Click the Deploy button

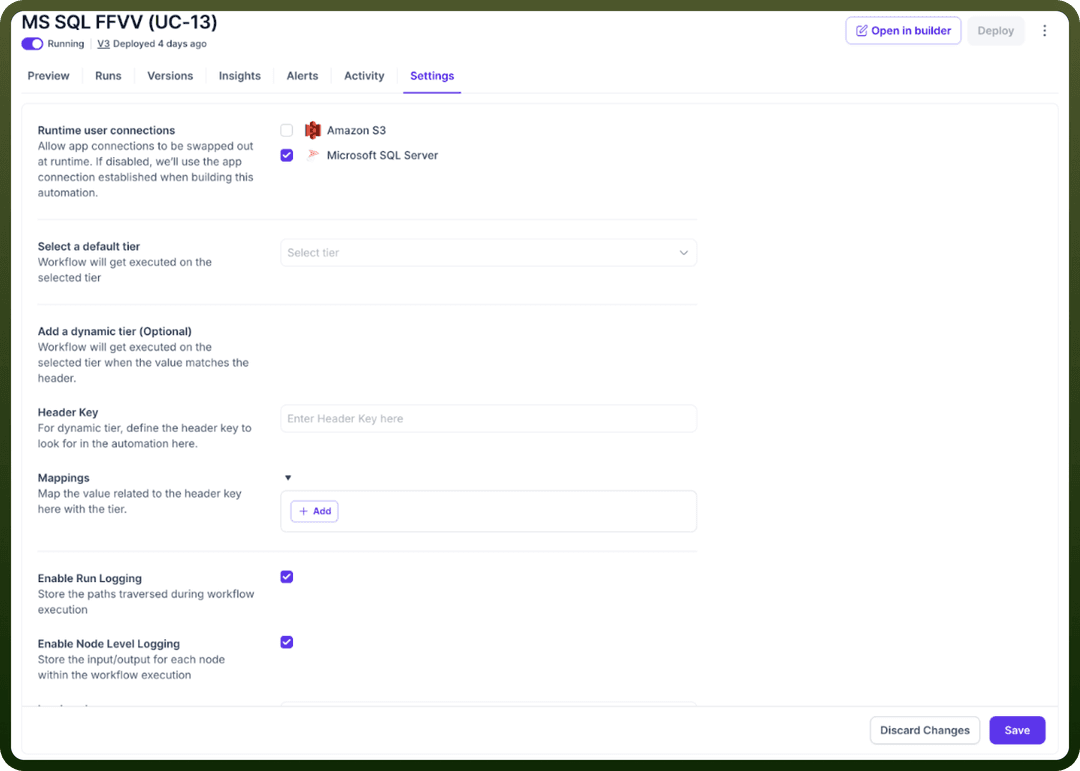[x=995, y=31]
